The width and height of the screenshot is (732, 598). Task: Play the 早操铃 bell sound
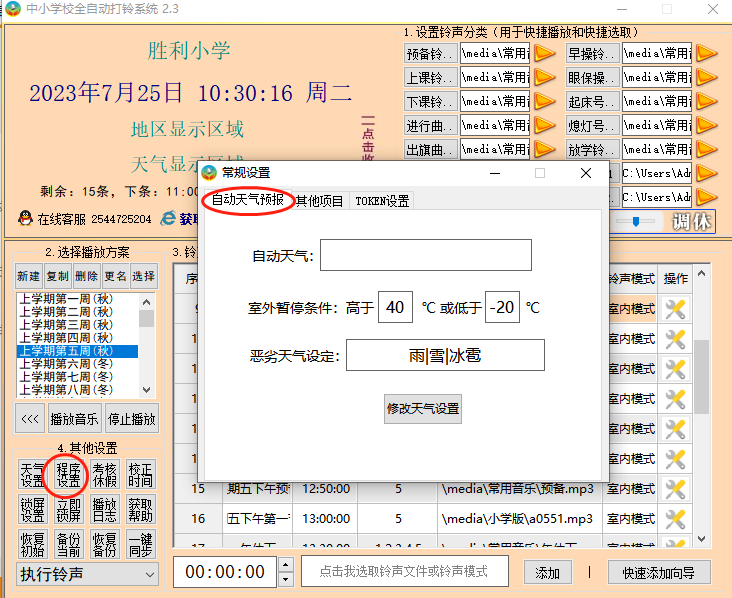tap(706, 53)
